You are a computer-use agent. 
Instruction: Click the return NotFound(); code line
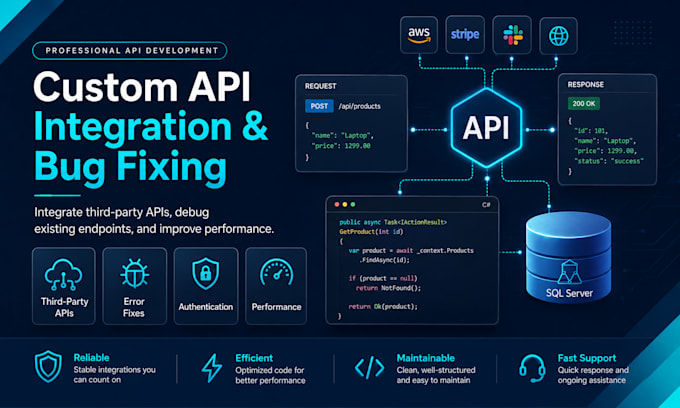389,288
